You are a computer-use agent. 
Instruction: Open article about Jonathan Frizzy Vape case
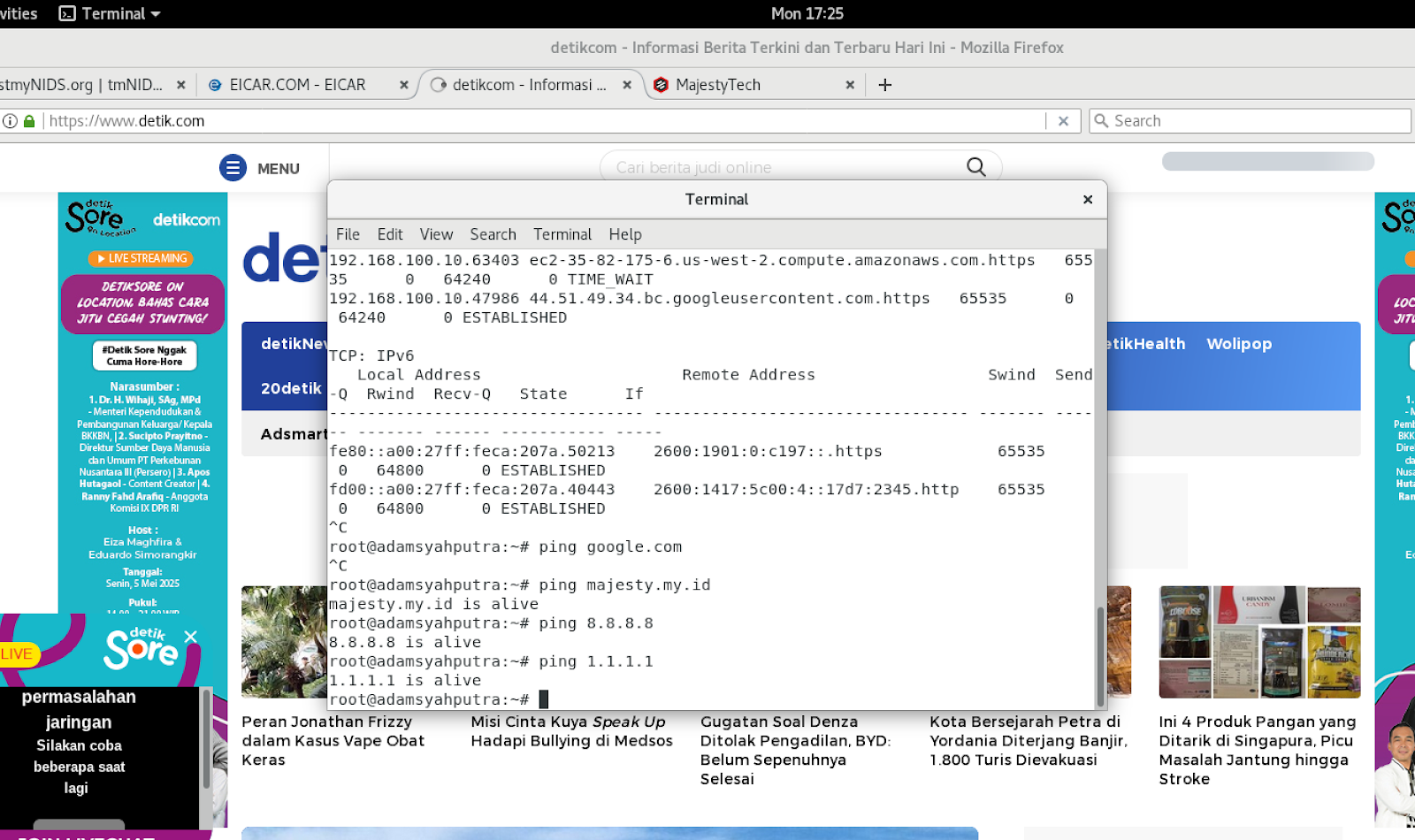tap(333, 741)
